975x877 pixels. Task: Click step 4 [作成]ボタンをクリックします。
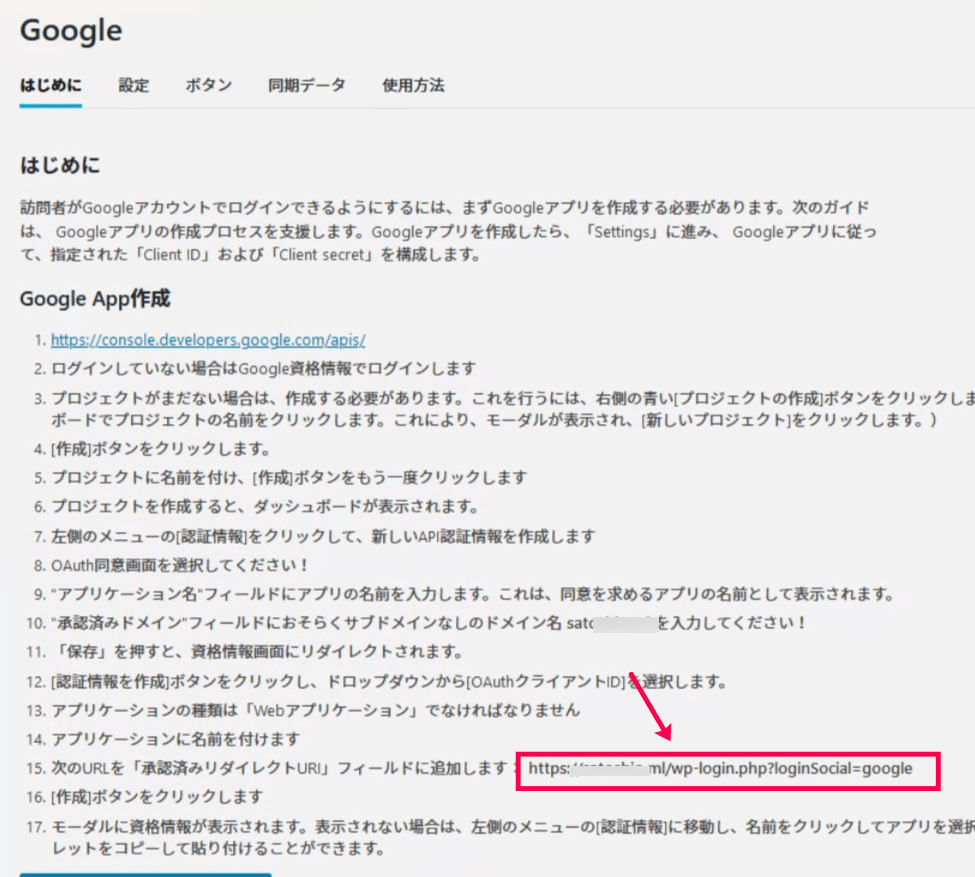(x=162, y=448)
